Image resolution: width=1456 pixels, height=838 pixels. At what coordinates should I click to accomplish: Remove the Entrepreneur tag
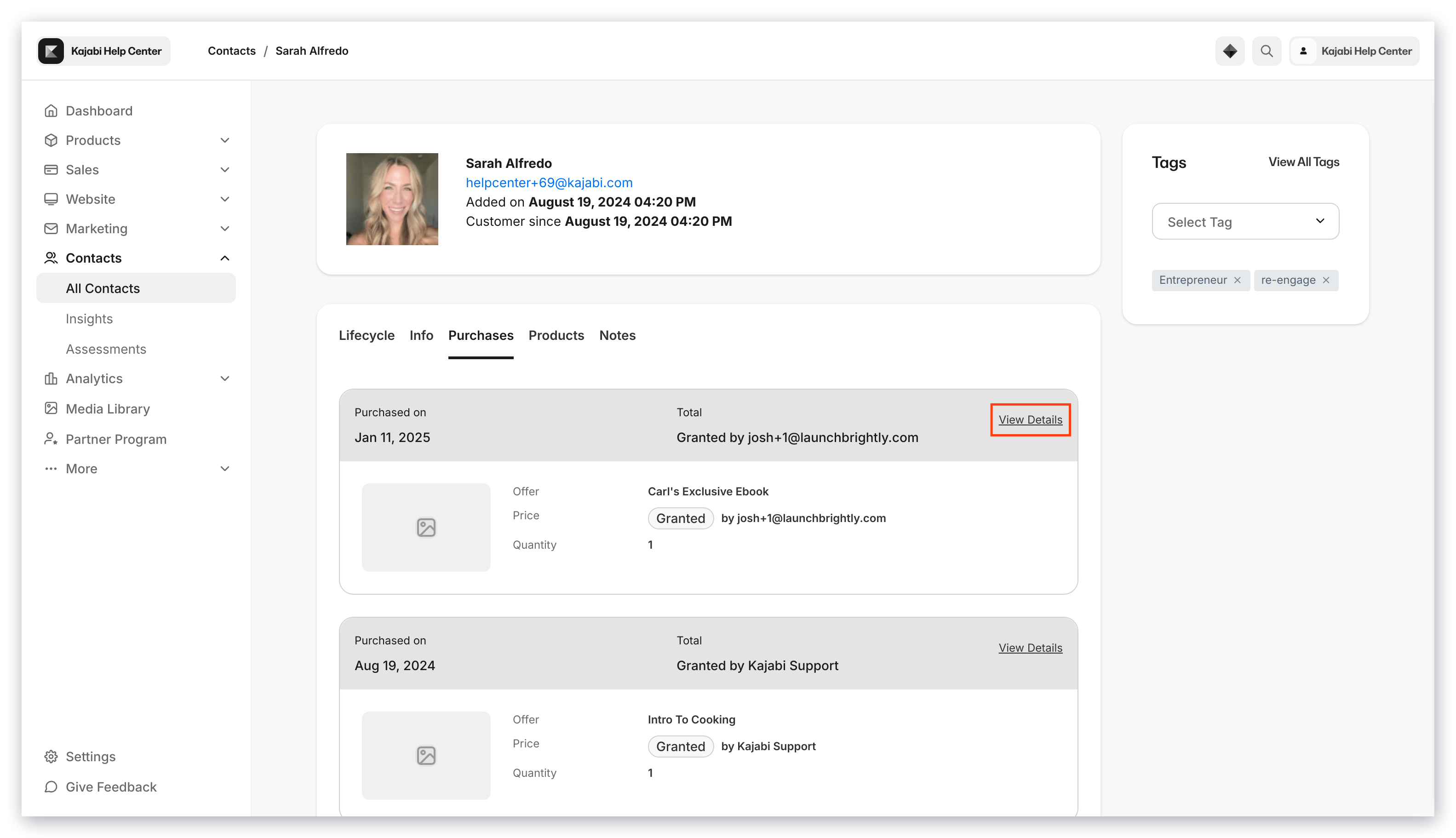click(x=1237, y=280)
